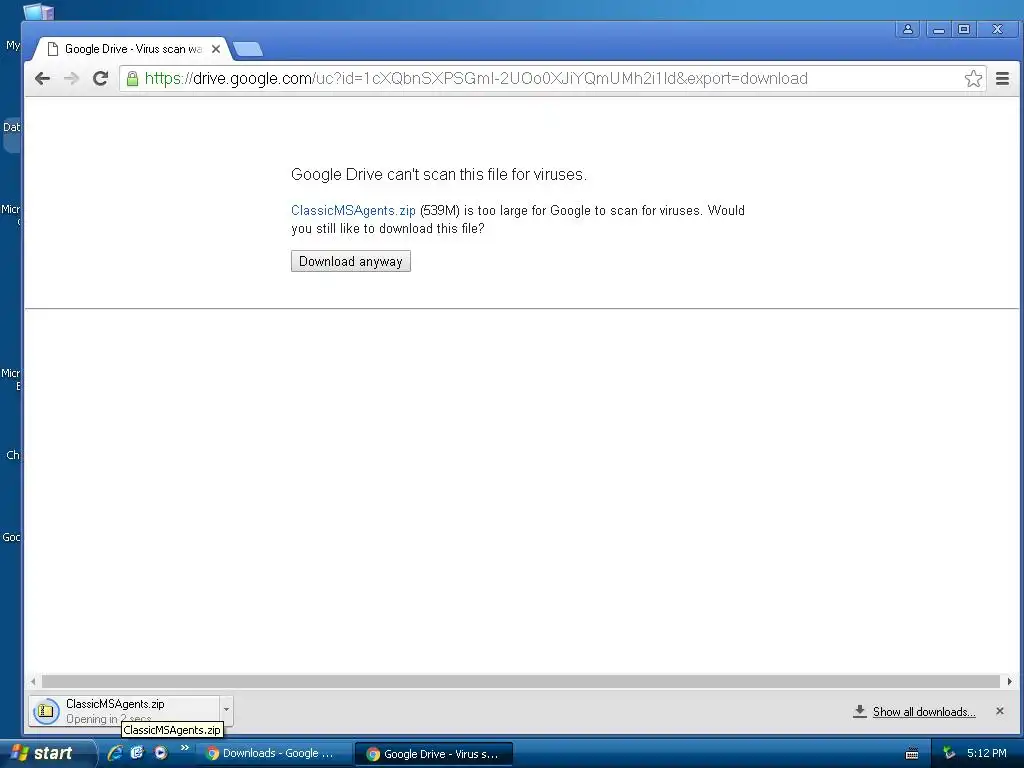Expand the download item dropdown arrow

point(226,709)
